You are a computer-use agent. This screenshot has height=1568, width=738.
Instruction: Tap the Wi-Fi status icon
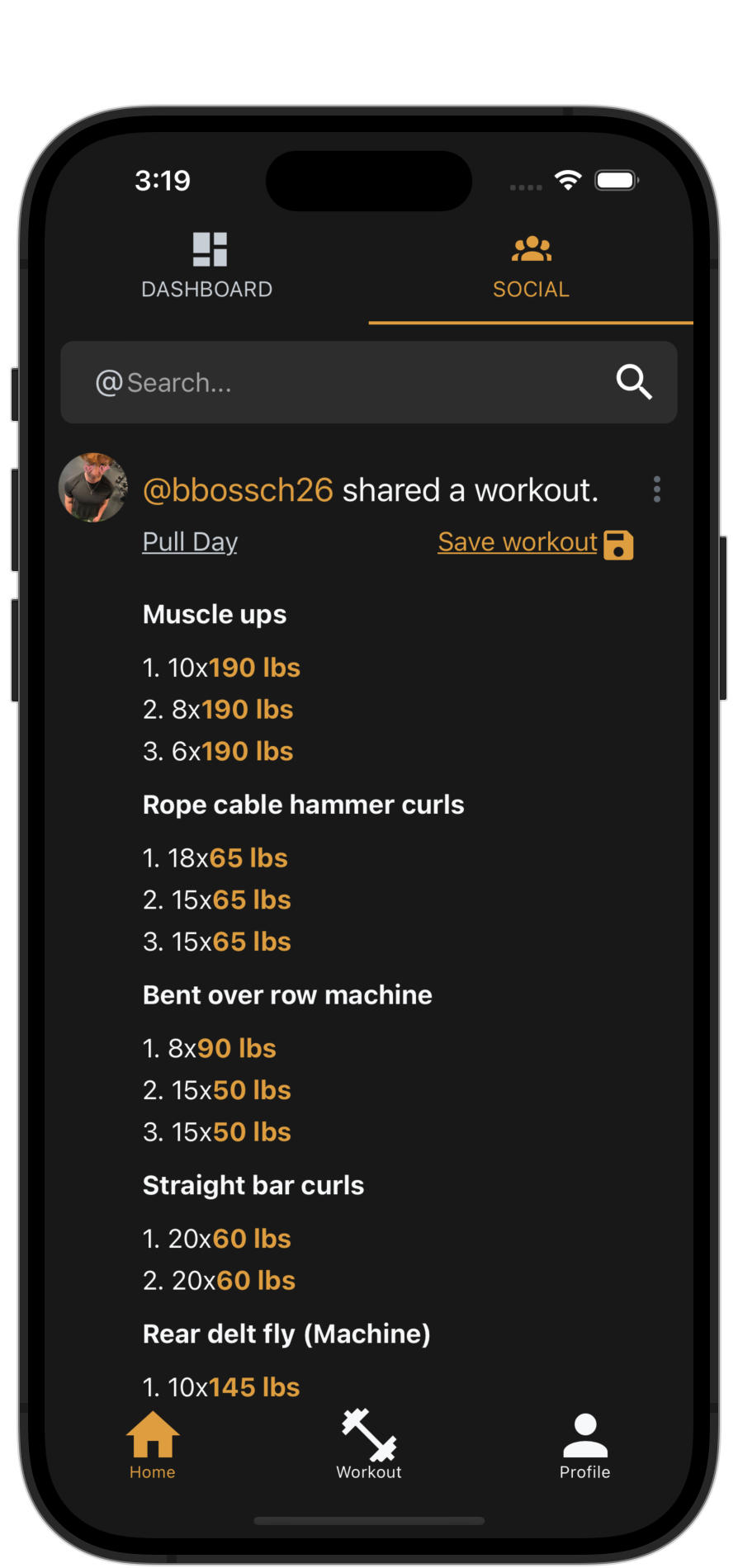[568, 180]
